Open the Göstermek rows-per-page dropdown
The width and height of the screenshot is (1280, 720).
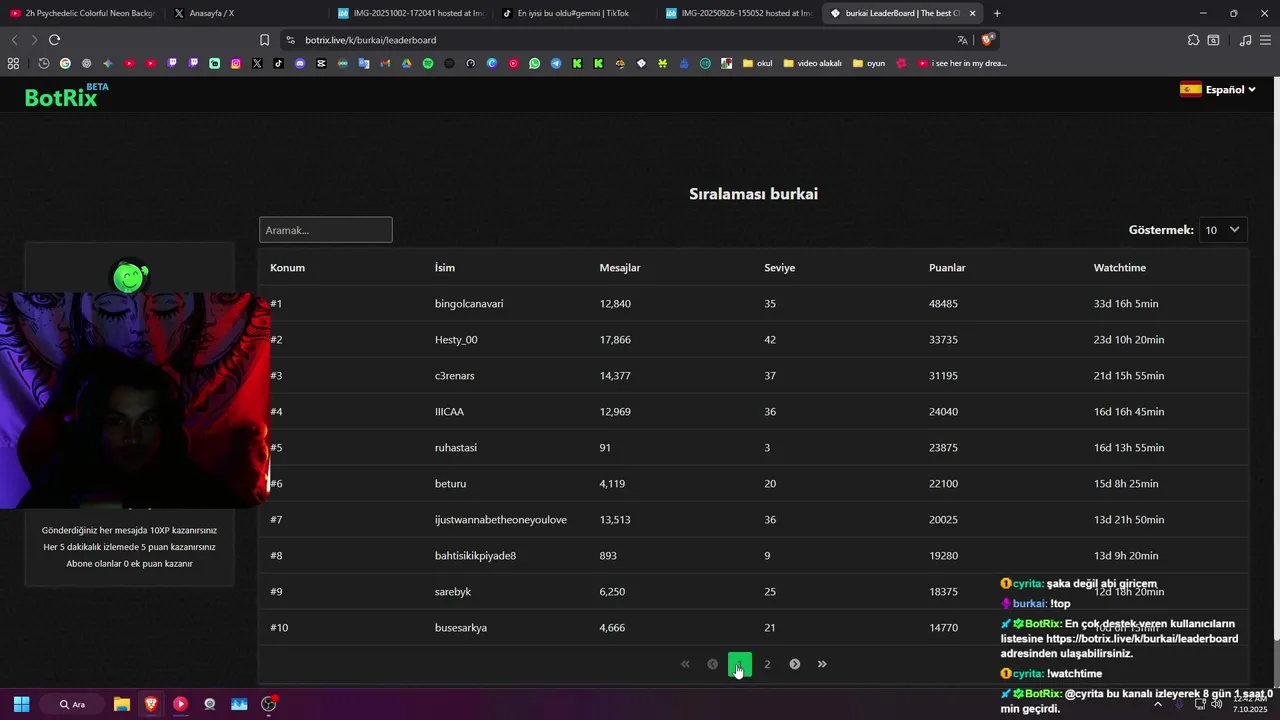(1223, 230)
